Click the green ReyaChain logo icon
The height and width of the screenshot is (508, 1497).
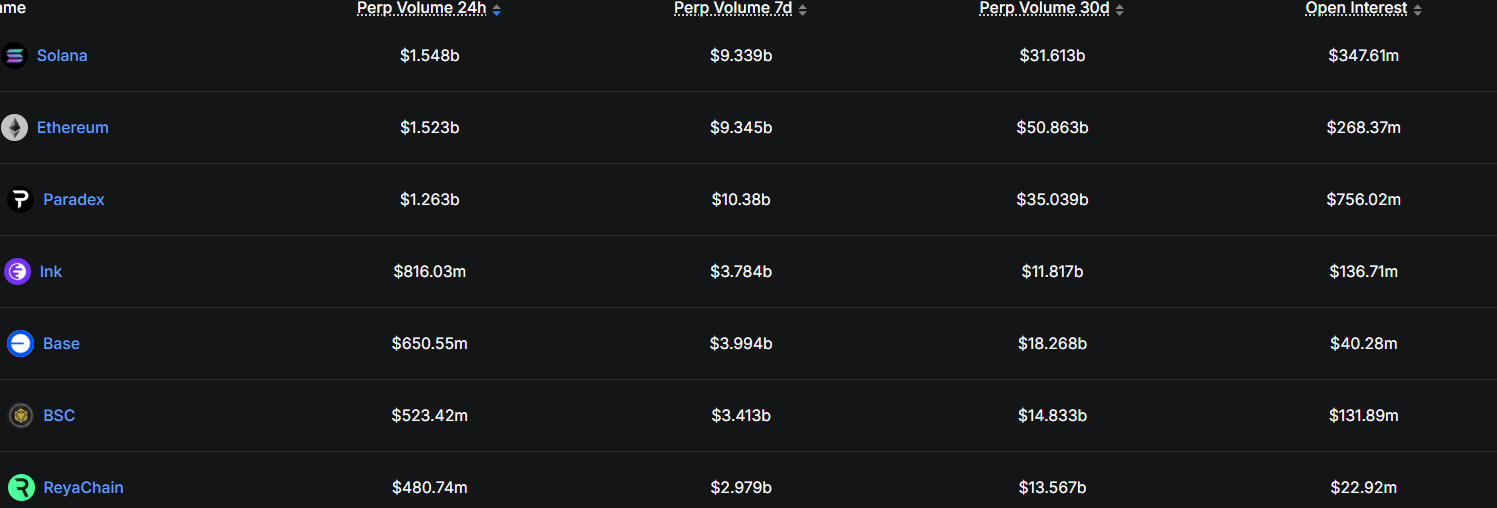21,488
